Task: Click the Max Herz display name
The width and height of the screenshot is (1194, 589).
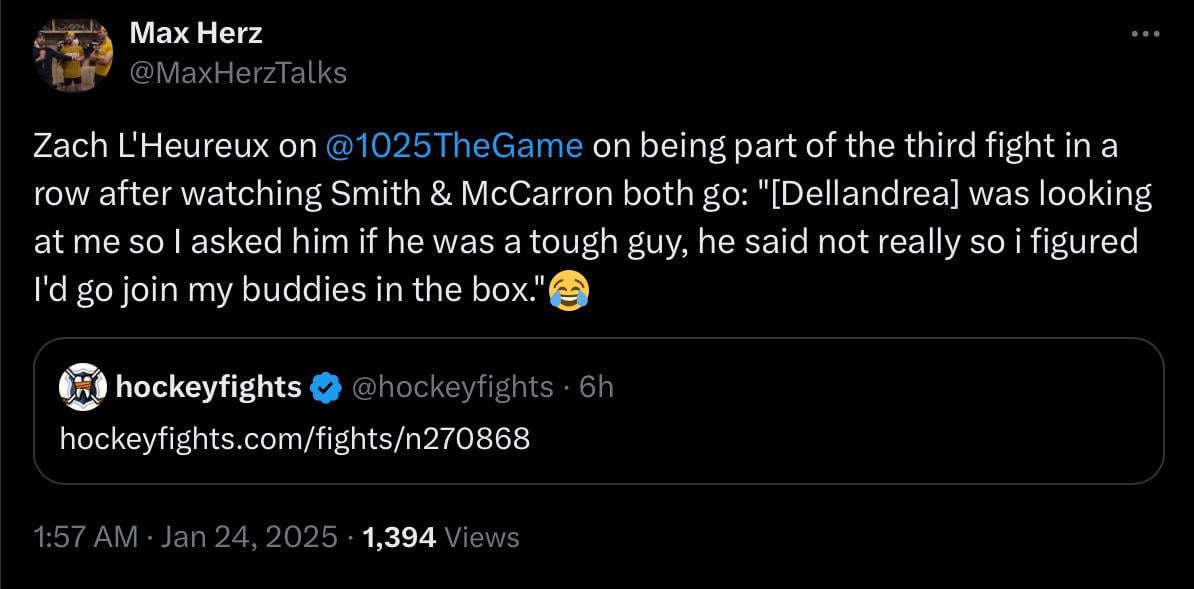Action: coord(196,33)
